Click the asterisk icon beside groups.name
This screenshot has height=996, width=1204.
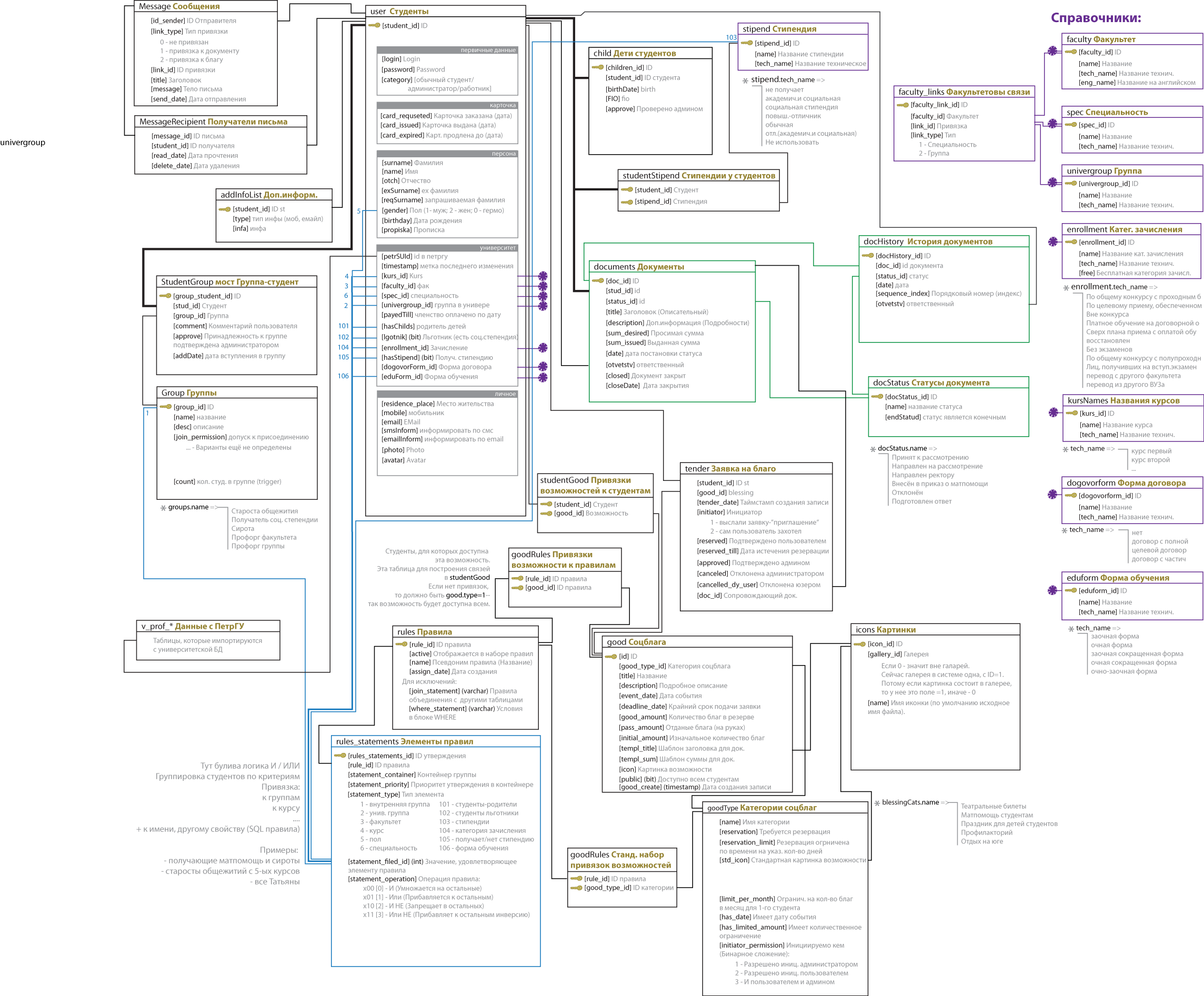pyautogui.click(x=164, y=507)
